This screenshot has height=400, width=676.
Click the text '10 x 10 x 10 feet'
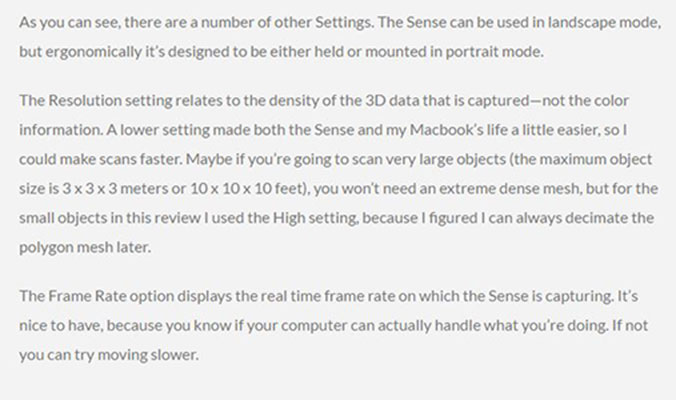pyautogui.click(x=247, y=189)
